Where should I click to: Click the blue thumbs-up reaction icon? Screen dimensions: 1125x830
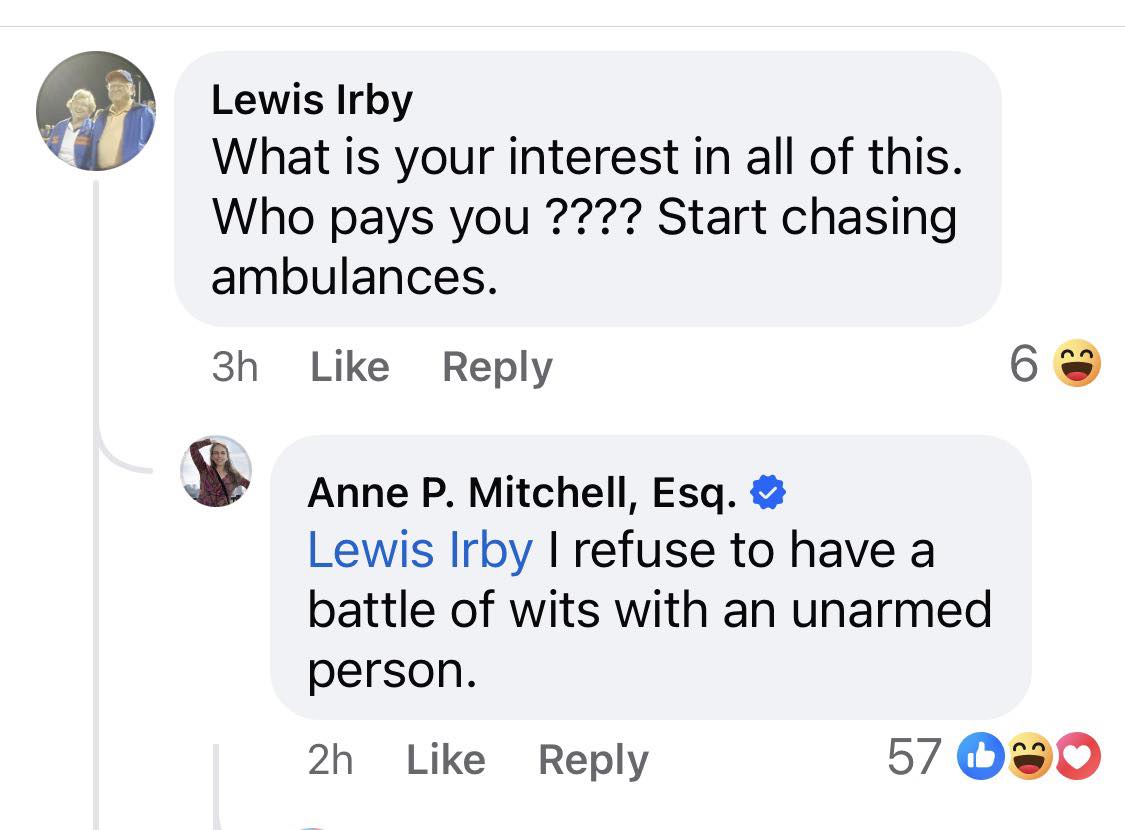(978, 757)
